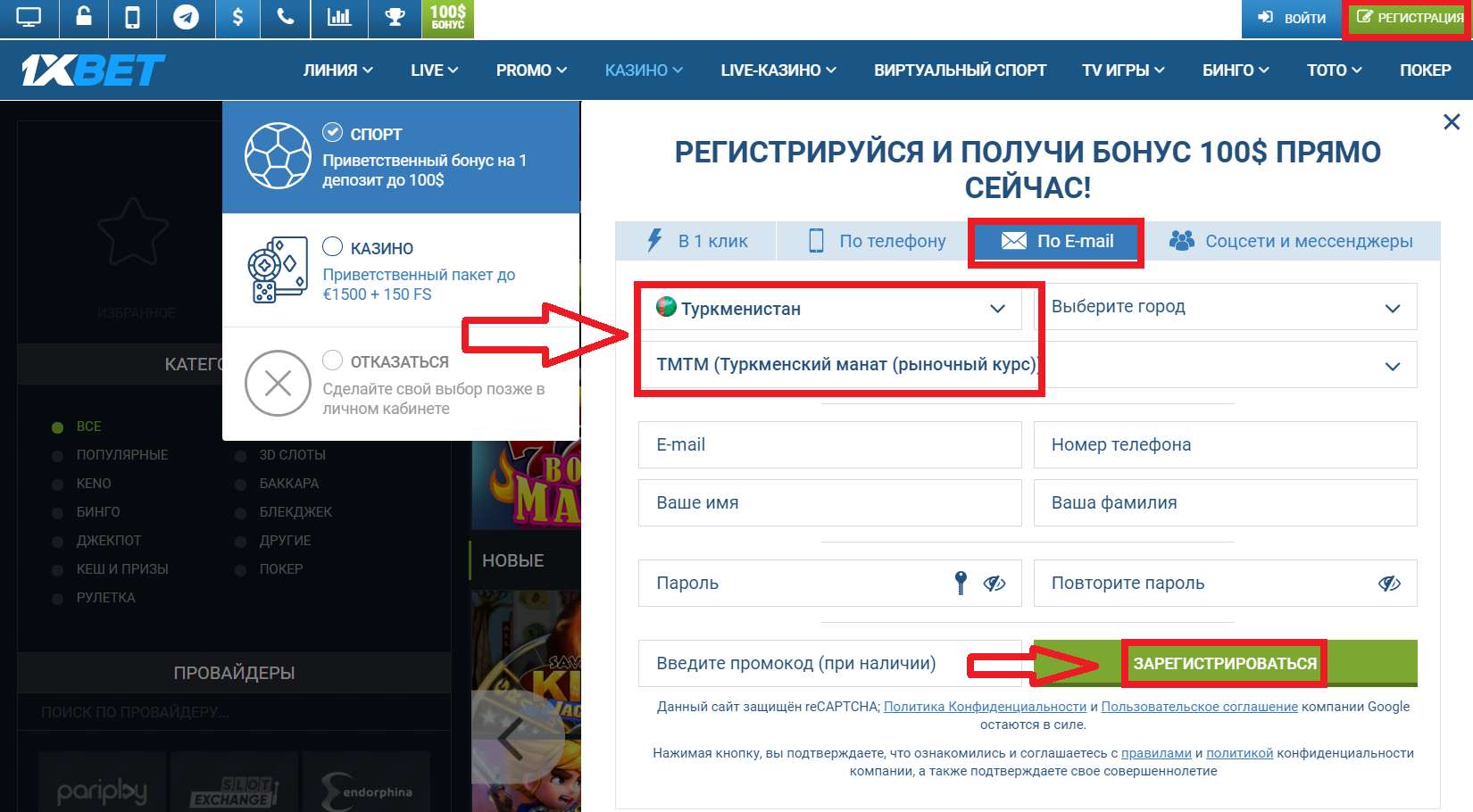Click the E-mail input field
The image size is (1473, 812).
830,444
